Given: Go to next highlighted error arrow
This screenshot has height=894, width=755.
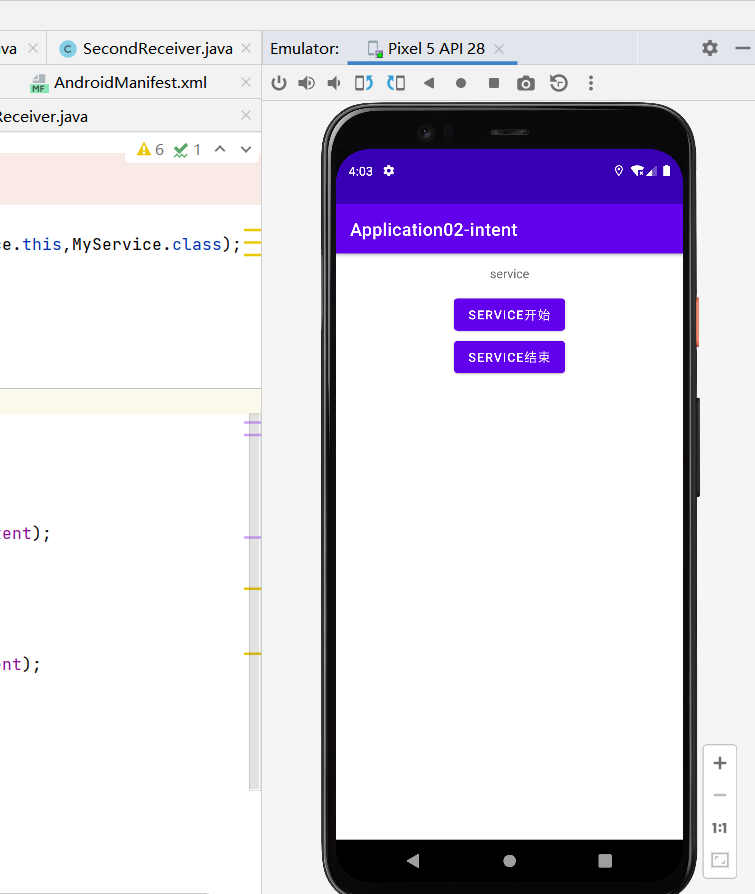Looking at the screenshot, I should pyautogui.click(x=246, y=149).
